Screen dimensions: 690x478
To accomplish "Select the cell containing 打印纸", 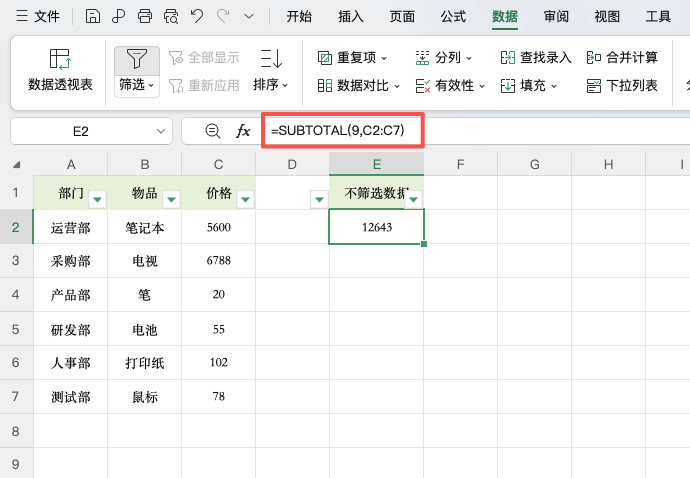I will [x=145, y=363].
